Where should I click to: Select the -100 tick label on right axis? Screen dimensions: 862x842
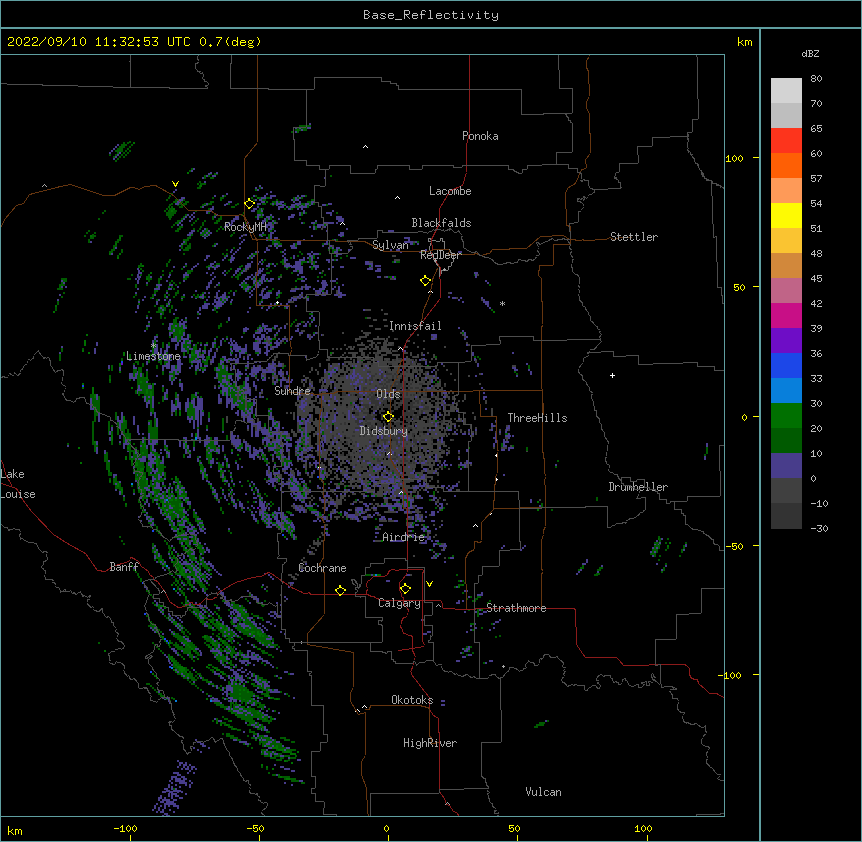click(x=732, y=675)
